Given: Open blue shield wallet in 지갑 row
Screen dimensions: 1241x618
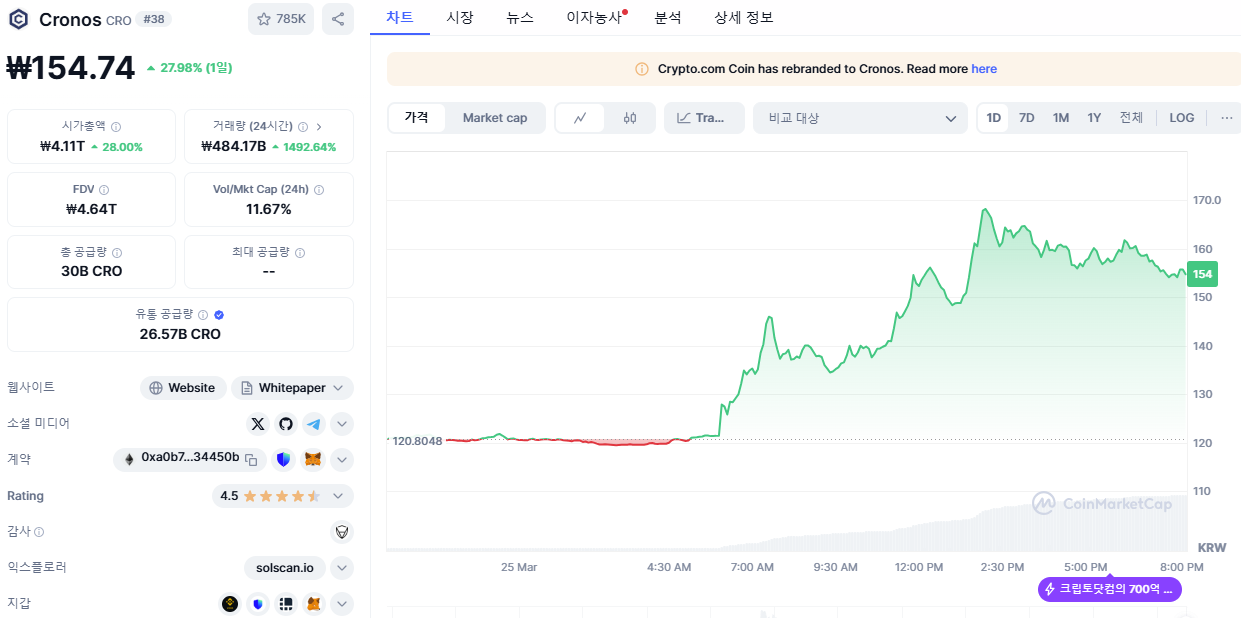Looking at the screenshot, I should 258,604.
